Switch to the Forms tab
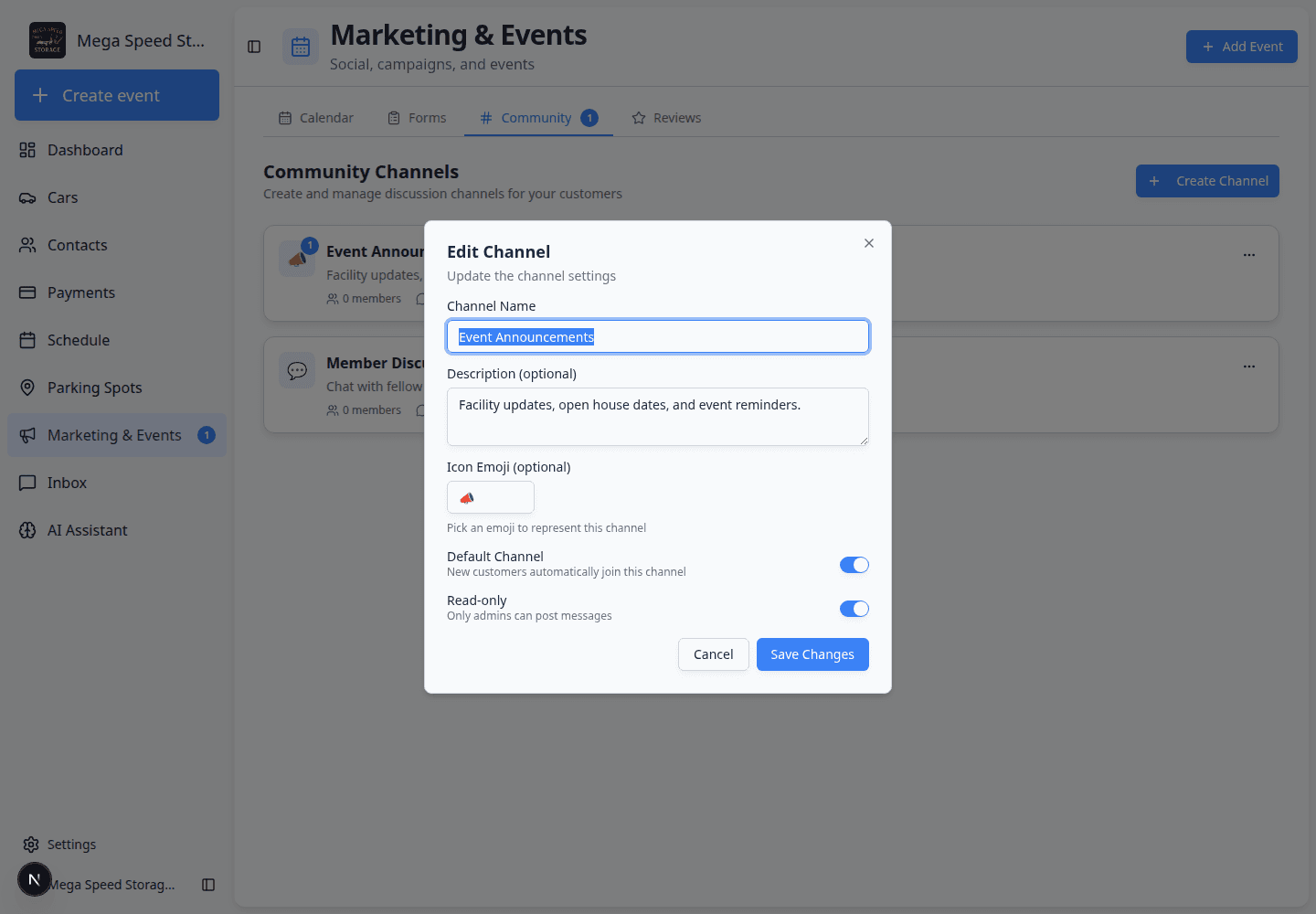This screenshot has width=1316, height=914. coord(418,118)
